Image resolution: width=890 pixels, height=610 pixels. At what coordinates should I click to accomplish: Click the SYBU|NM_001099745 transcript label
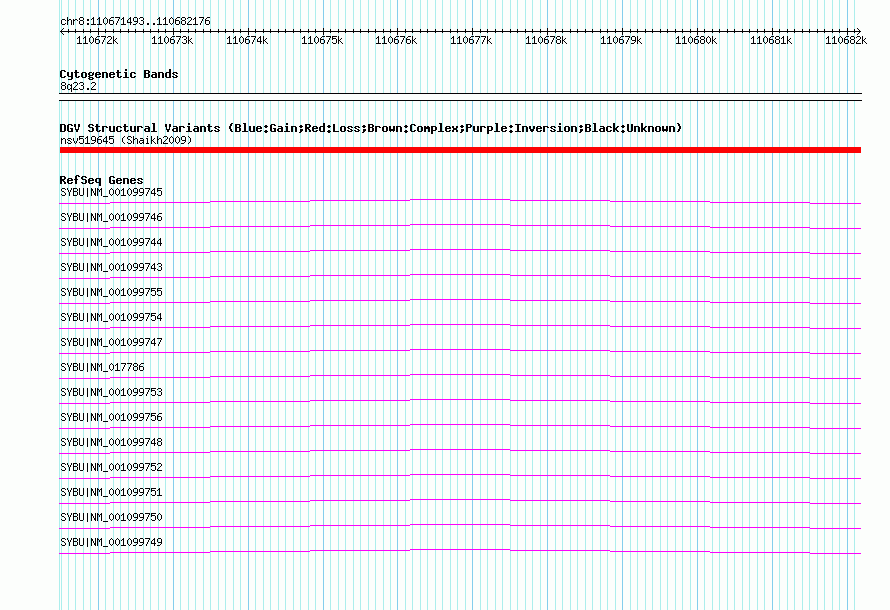pos(111,192)
